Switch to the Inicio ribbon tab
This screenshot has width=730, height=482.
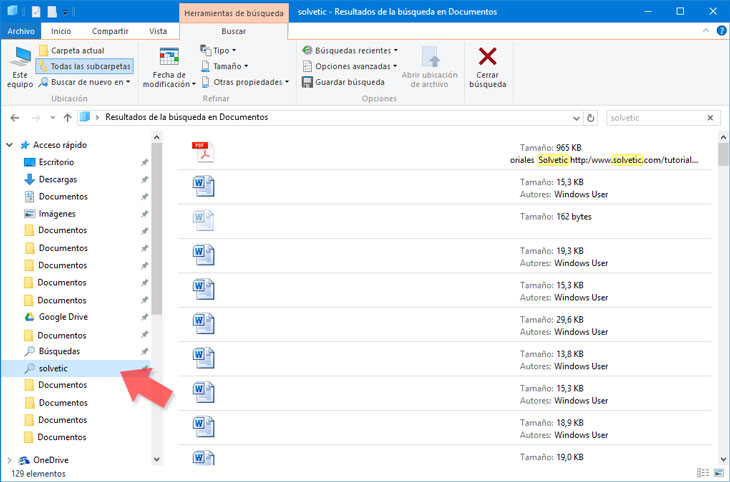pos(61,31)
